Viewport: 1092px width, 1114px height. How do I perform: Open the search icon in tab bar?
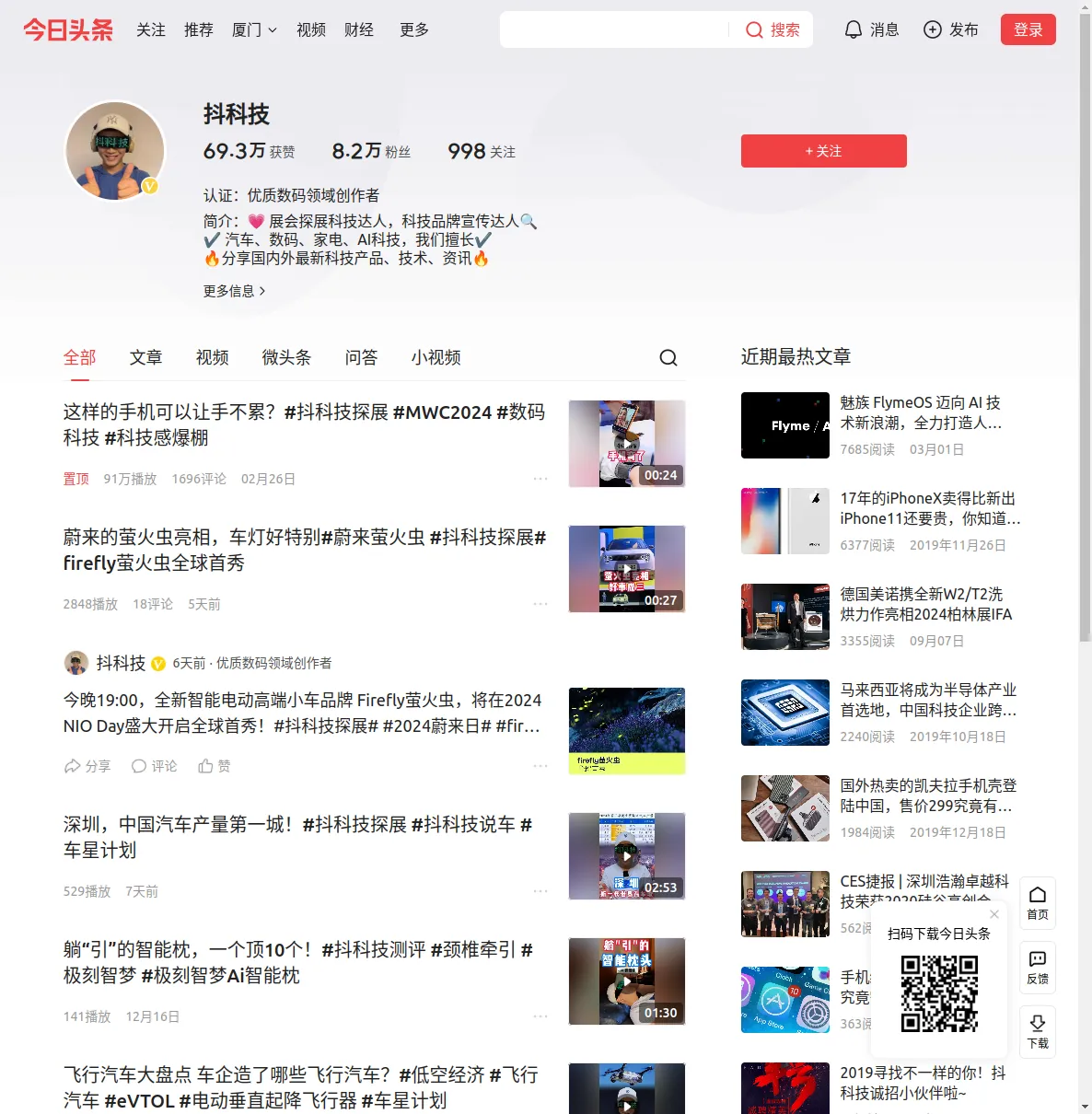[x=668, y=357]
